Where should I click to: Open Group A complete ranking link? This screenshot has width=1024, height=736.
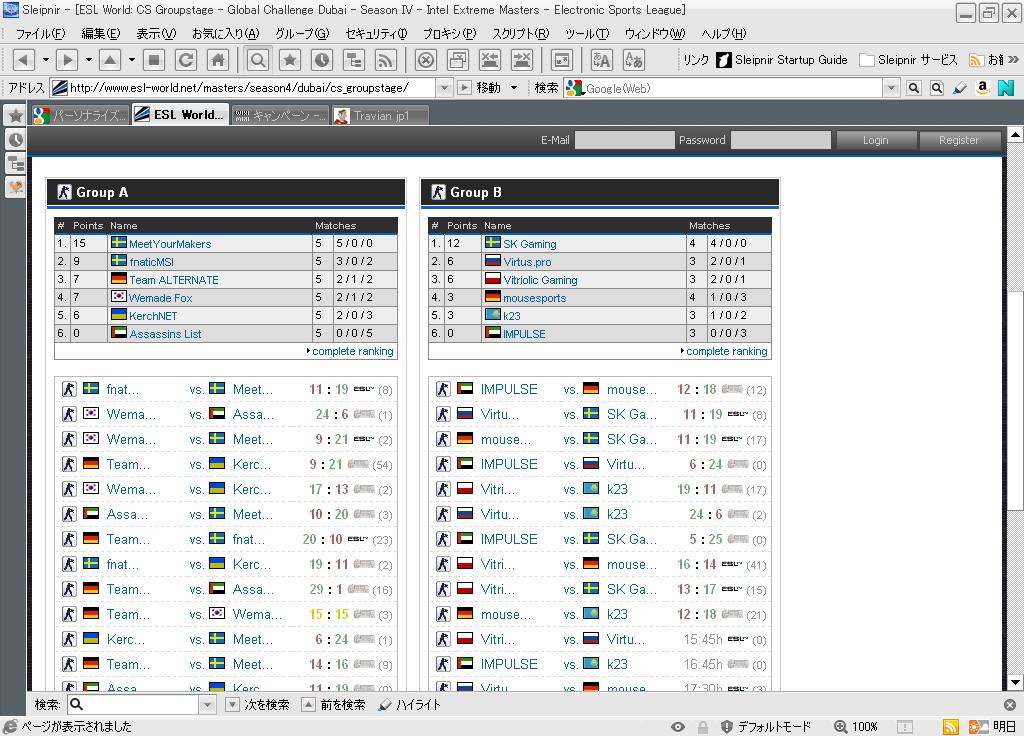(x=353, y=351)
